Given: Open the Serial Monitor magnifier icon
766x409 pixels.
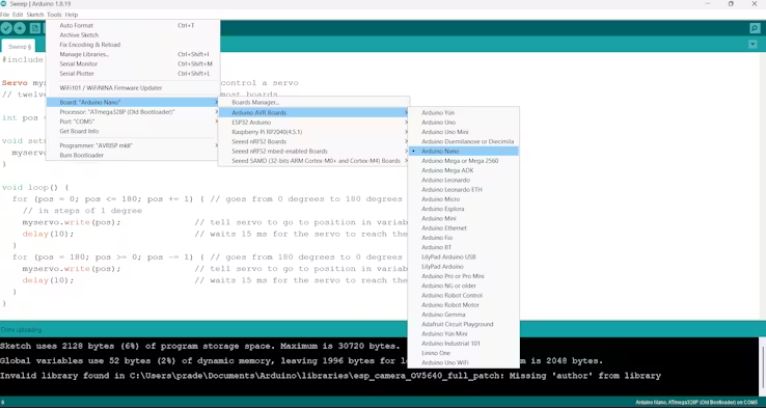Looking at the screenshot, I should pos(755,28).
